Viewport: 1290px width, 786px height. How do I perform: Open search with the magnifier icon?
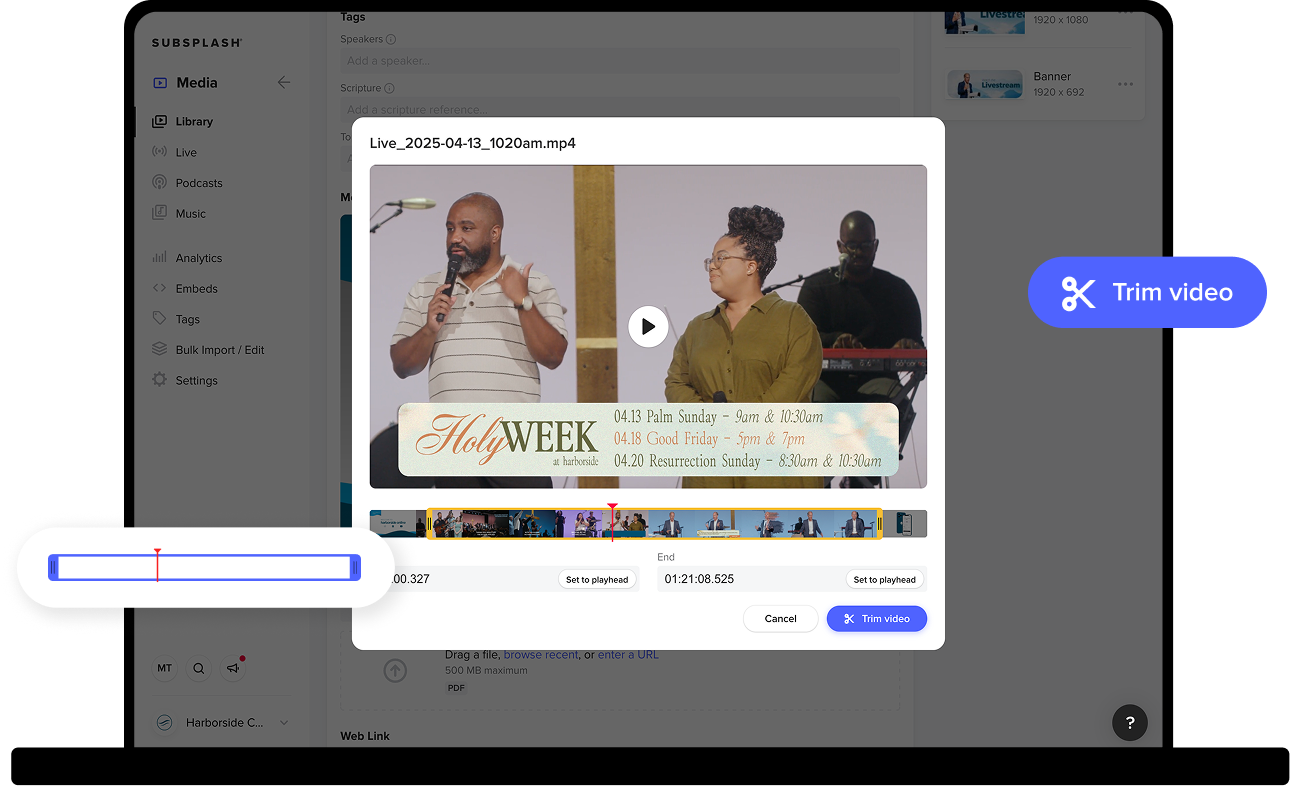pyautogui.click(x=199, y=668)
